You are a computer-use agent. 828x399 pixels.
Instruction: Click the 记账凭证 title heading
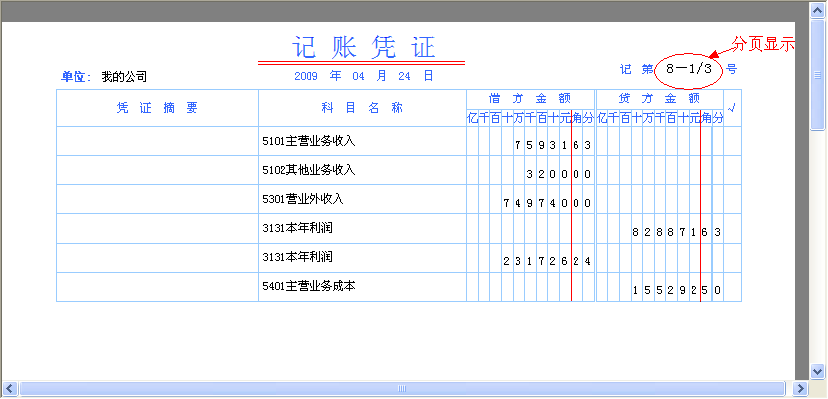[x=363, y=48]
